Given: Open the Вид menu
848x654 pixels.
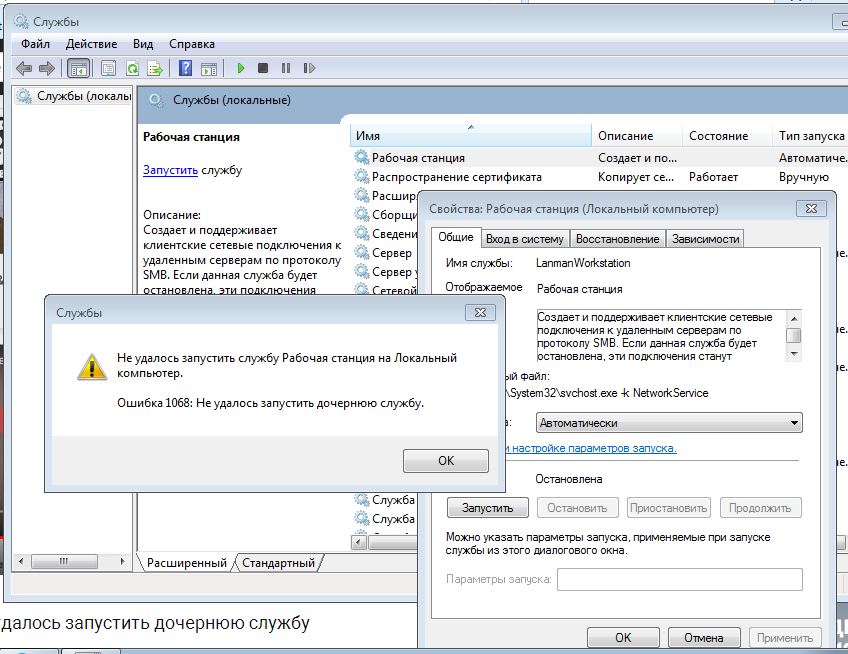Looking at the screenshot, I should [x=143, y=44].
